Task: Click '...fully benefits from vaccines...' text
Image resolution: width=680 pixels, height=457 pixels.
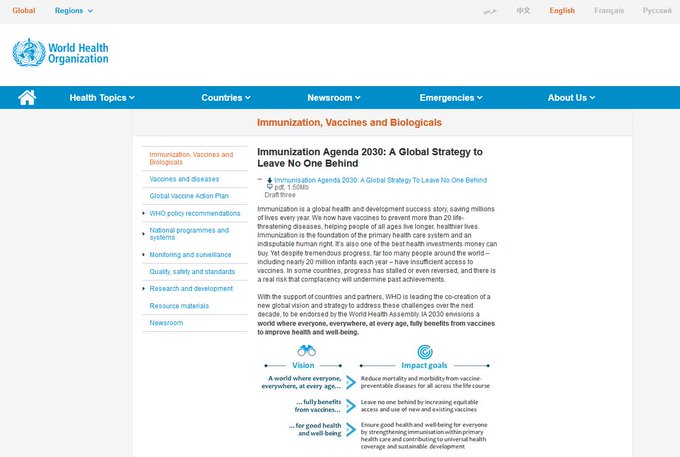Action: (318, 405)
